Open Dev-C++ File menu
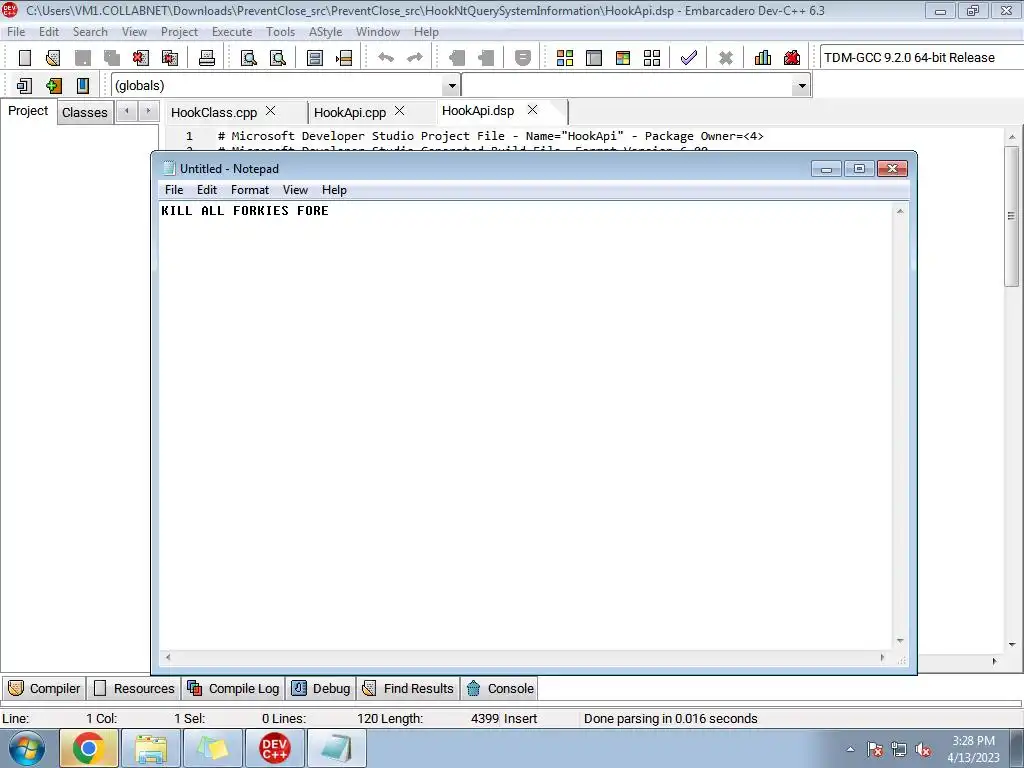 click(16, 32)
